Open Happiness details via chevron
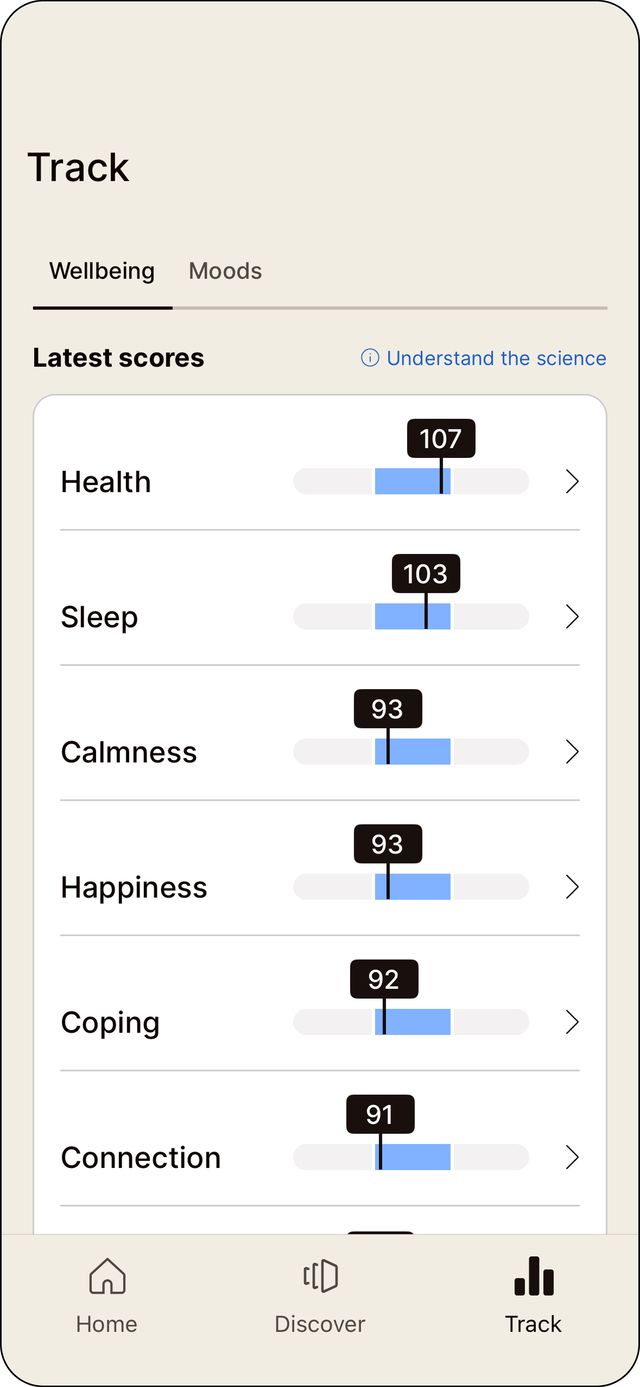This screenshot has height=1387, width=640. click(x=572, y=887)
